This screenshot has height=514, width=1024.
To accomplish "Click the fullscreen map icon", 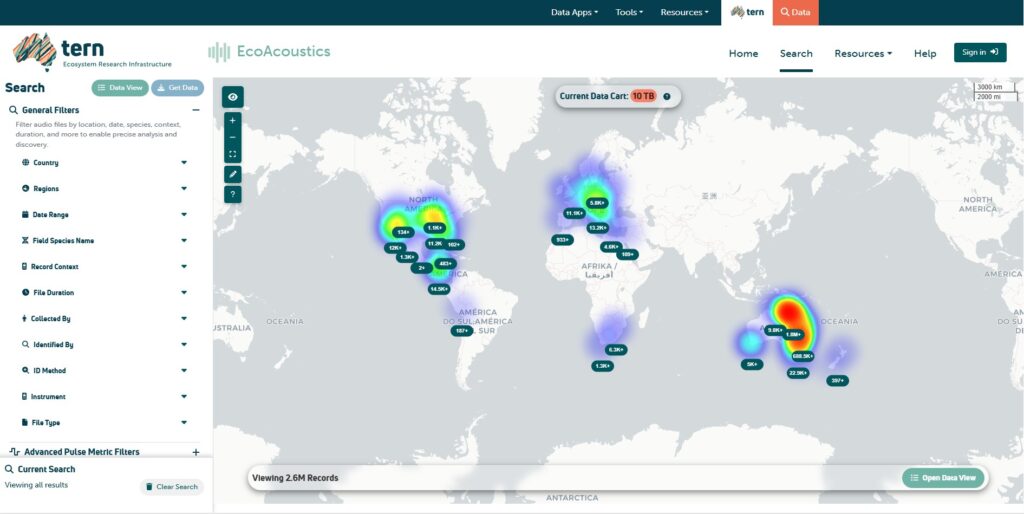I will [x=232, y=154].
